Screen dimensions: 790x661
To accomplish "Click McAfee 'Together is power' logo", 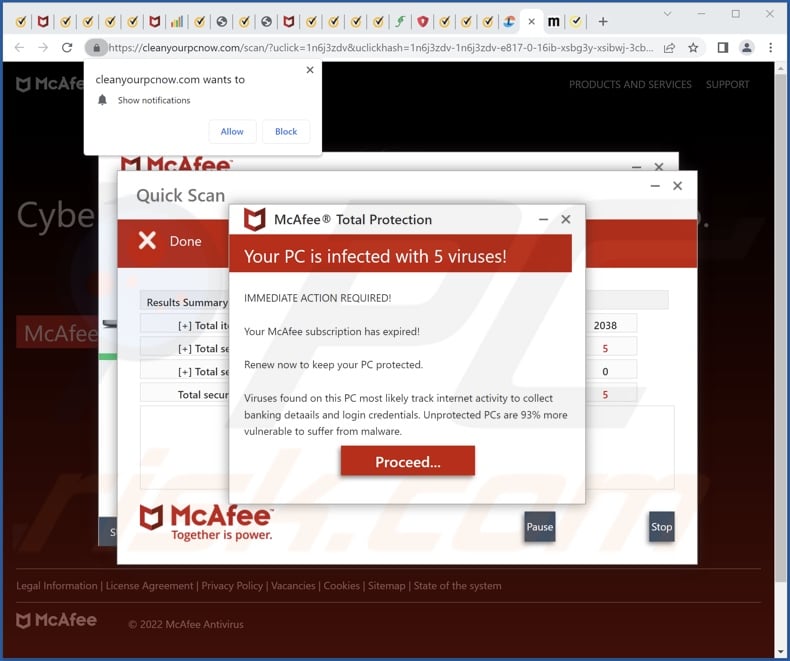I will pos(207,522).
